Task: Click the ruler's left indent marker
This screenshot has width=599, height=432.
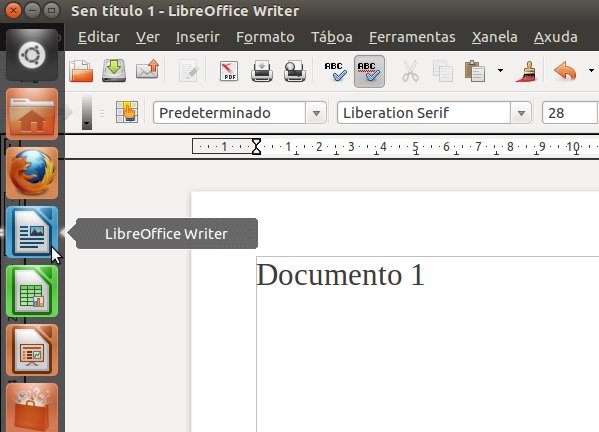Action: [256, 147]
